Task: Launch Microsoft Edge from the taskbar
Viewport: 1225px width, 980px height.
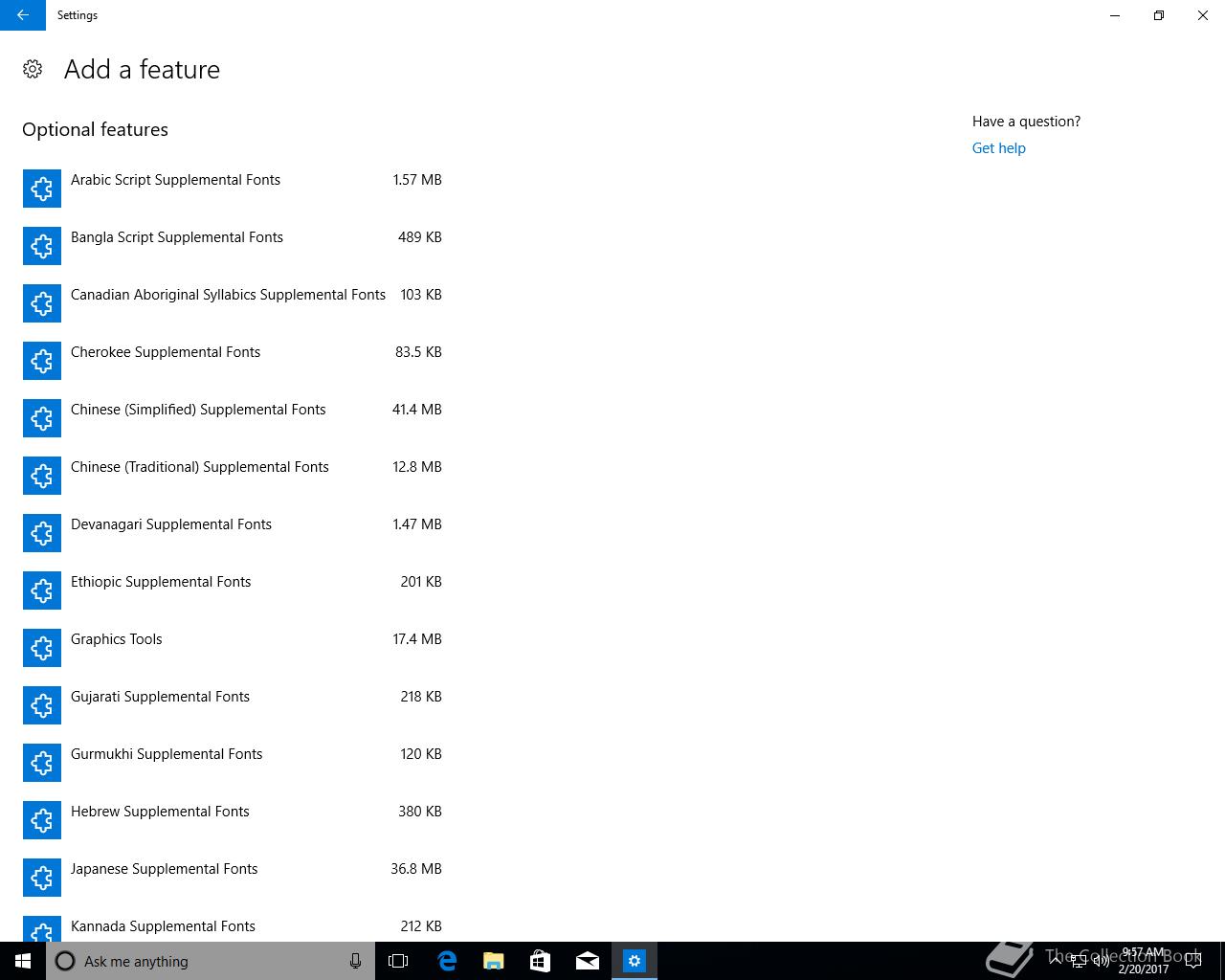Action: point(447,961)
